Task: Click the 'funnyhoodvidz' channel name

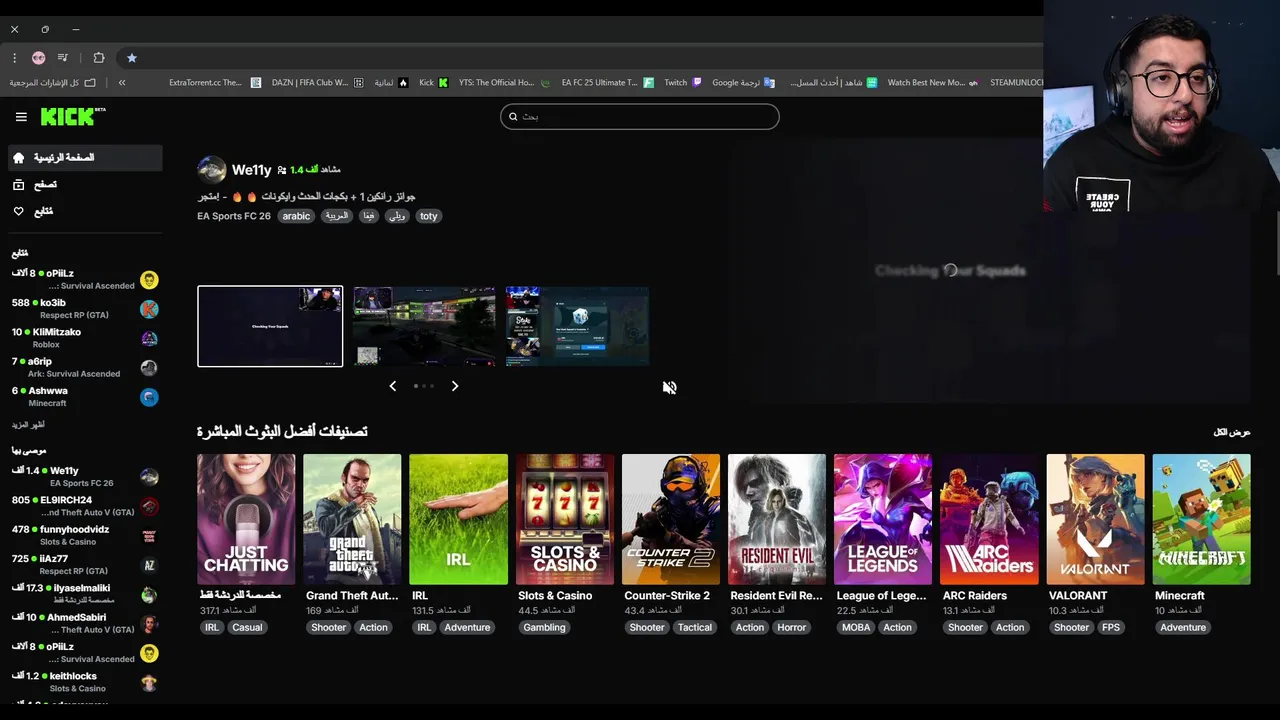Action: [x=75, y=530]
